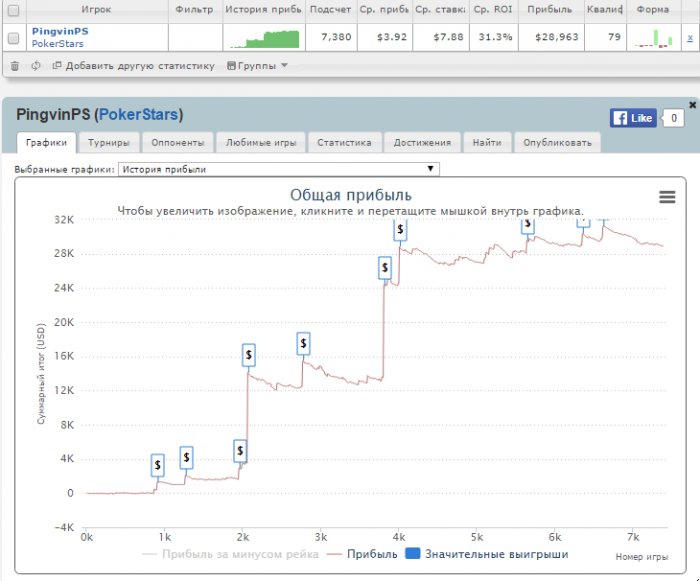Switch to the Опубликовать tab
This screenshot has height=581, width=700.
pyautogui.click(x=557, y=143)
